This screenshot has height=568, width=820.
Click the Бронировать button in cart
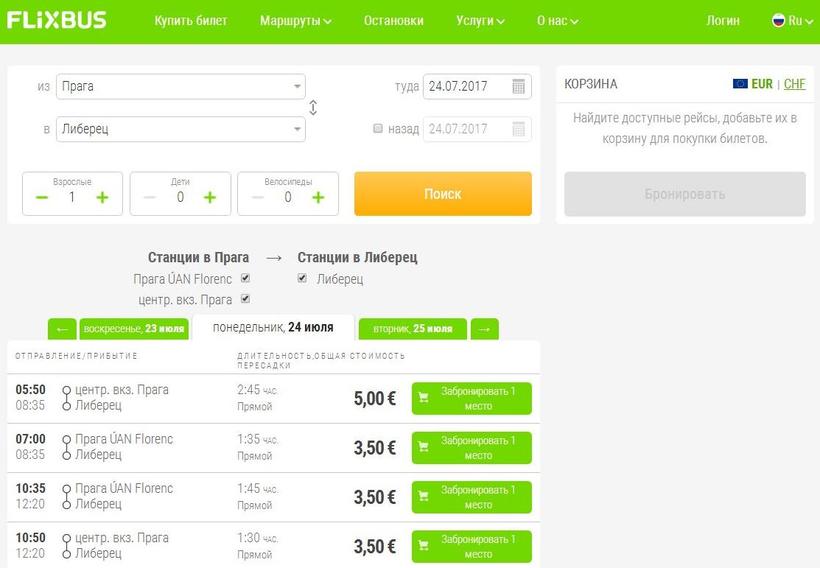tap(685, 194)
